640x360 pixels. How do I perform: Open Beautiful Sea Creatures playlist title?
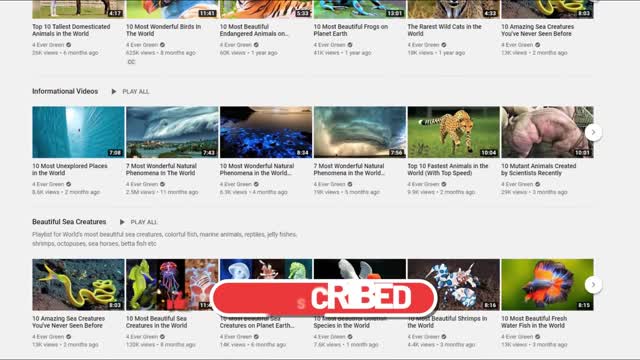[69, 222]
